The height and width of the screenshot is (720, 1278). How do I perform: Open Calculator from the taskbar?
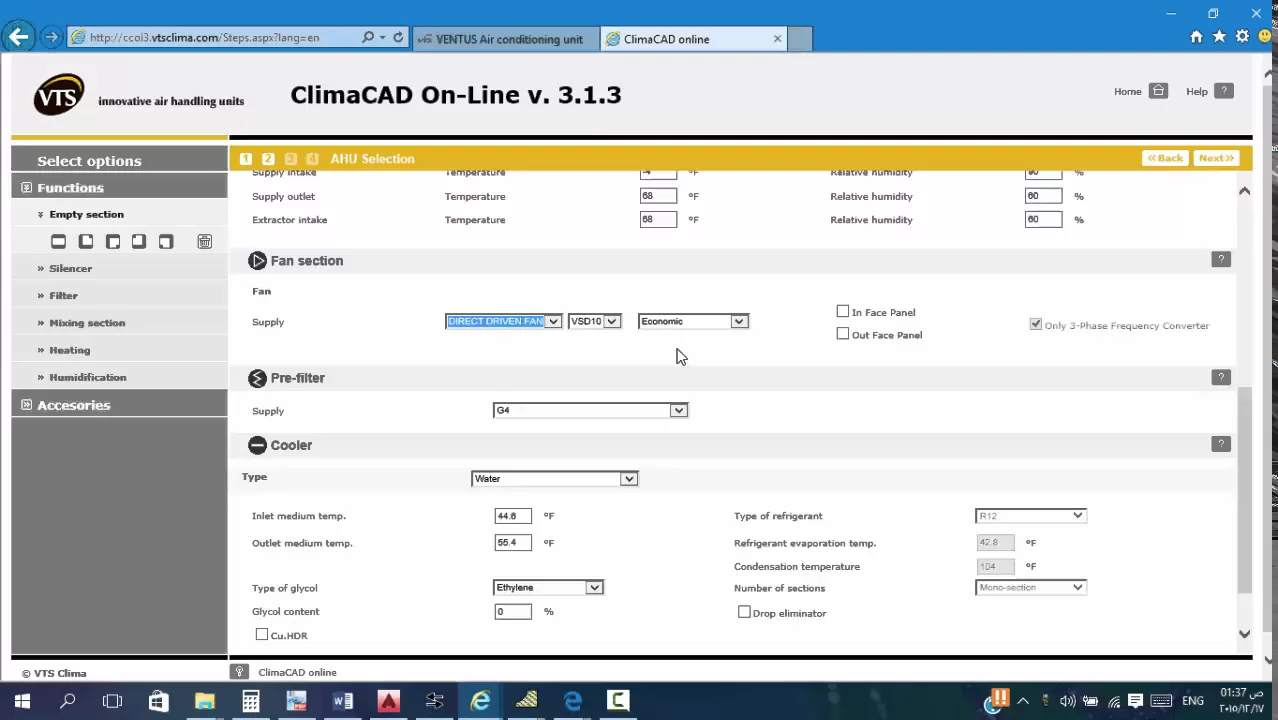pyautogui.click(x=251, y=701)
